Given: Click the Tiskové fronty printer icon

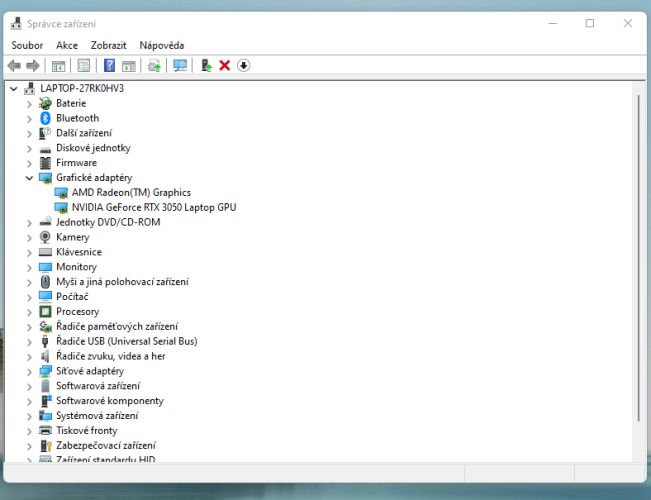Looking at the screenshot, I should tap(45, 430).
